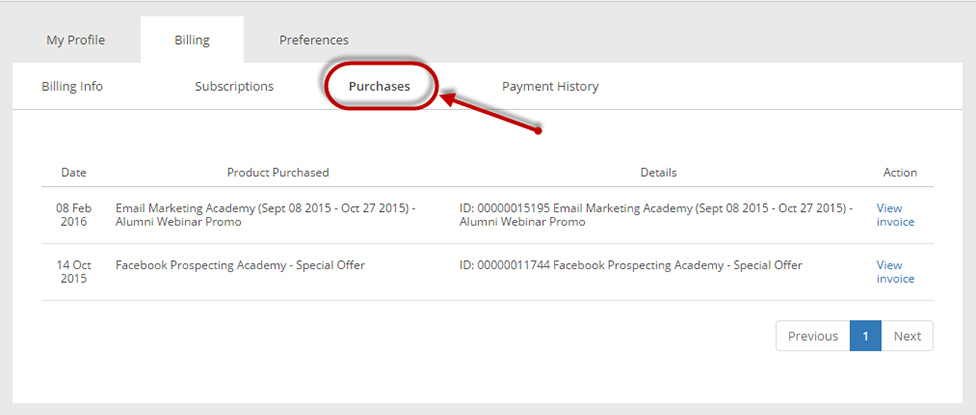Image resolution: width=976 pixels, height=415 pixels.
Task: Click the Next pagination button
Action: pos(907,336)
